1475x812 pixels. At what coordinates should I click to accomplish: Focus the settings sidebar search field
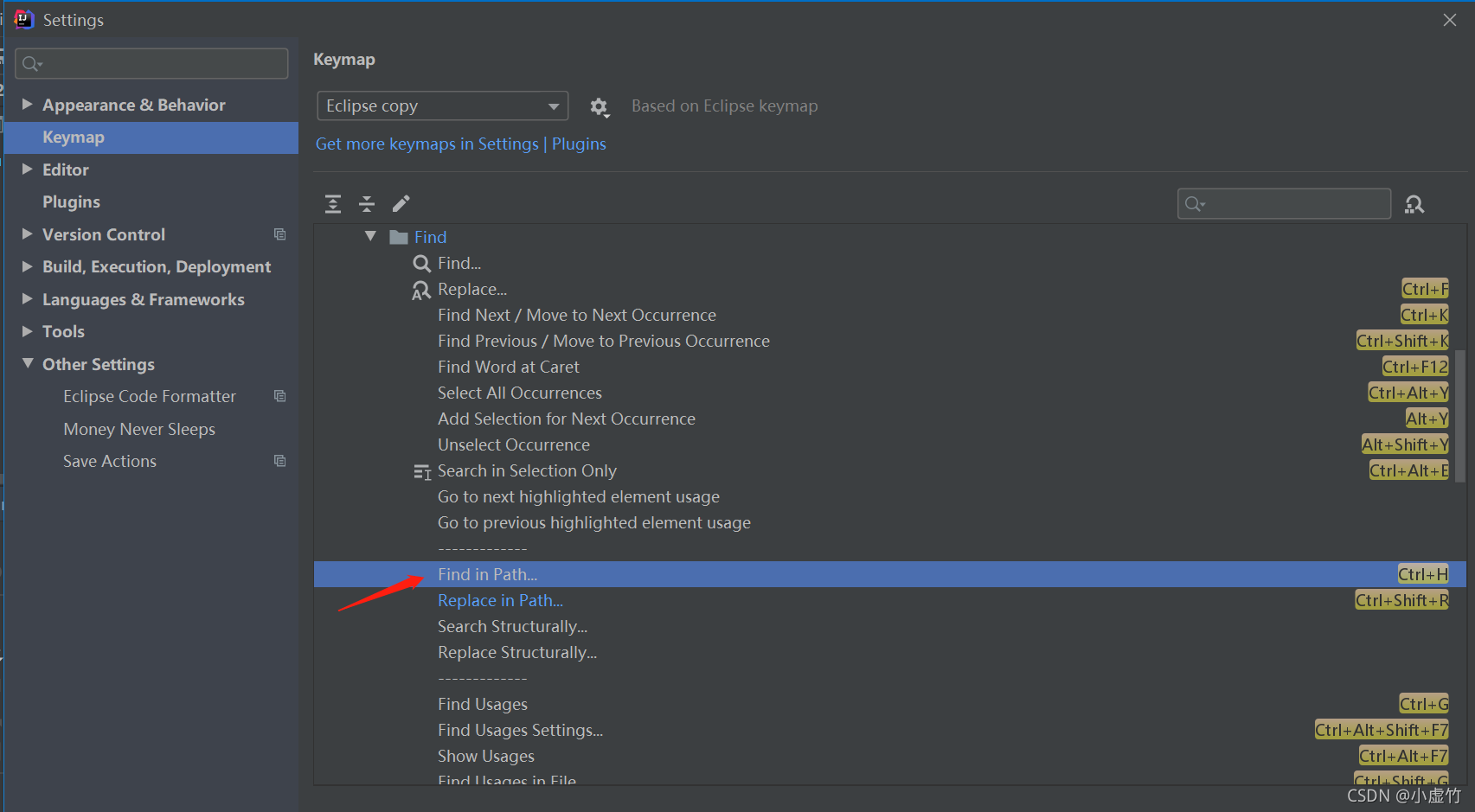point(151,63)
